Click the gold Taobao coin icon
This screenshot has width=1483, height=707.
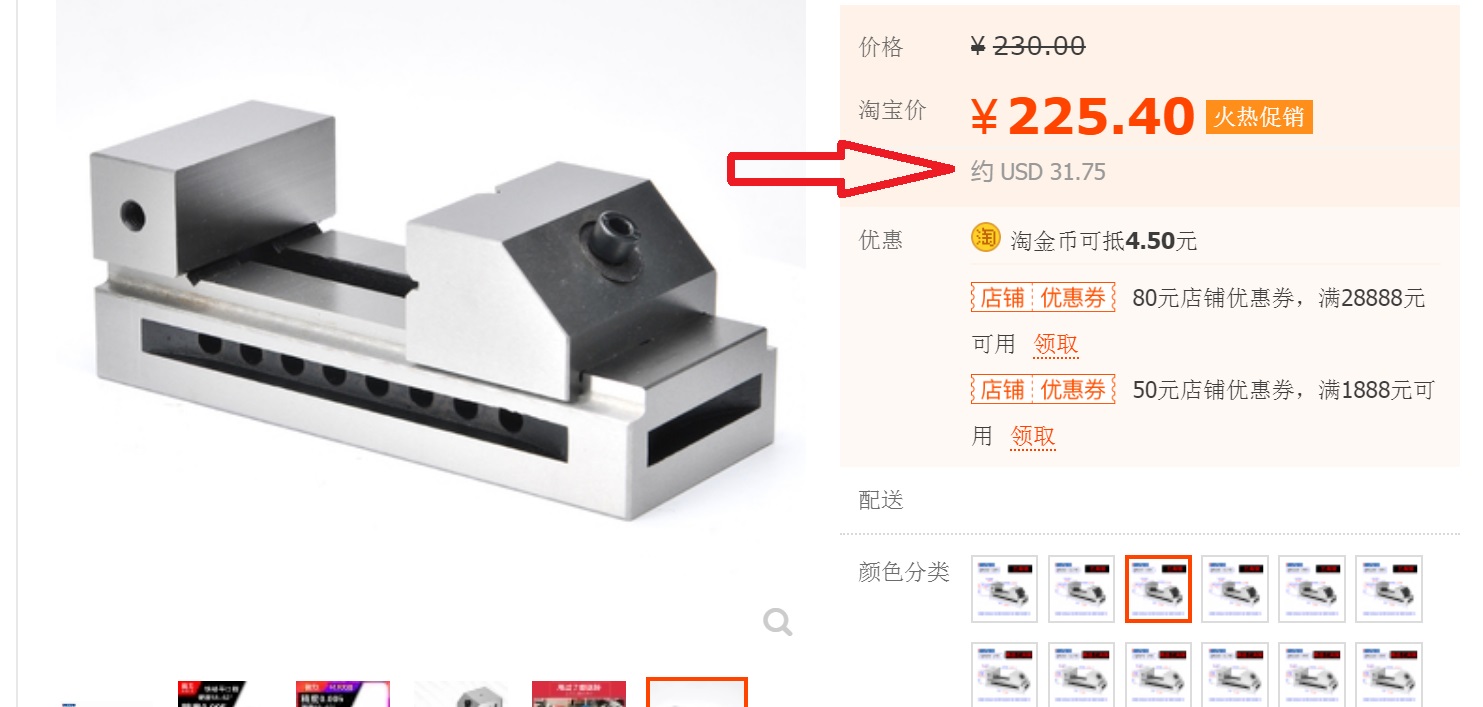tap(985, 238)
